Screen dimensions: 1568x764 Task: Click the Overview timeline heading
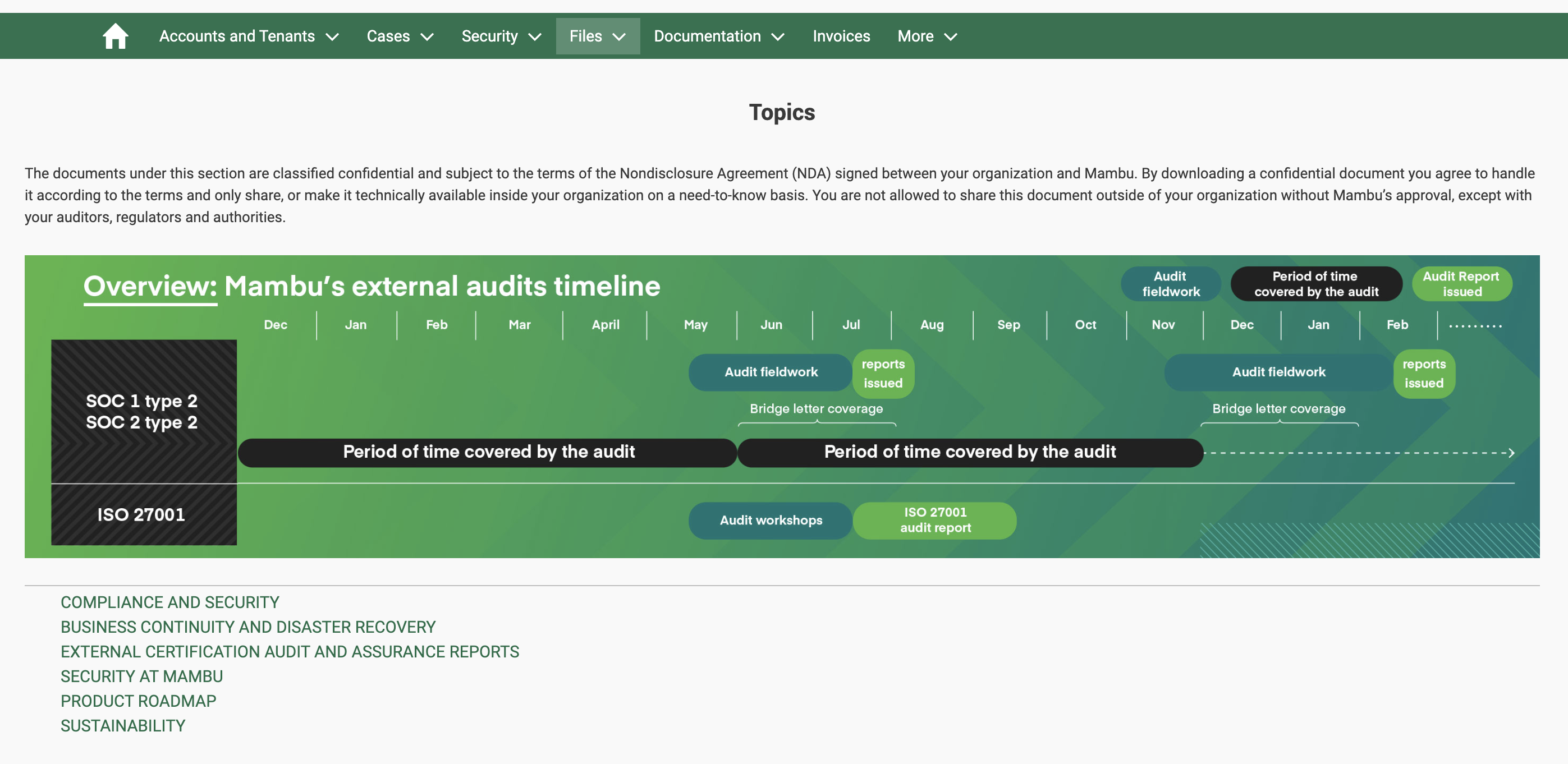point(372,286)
